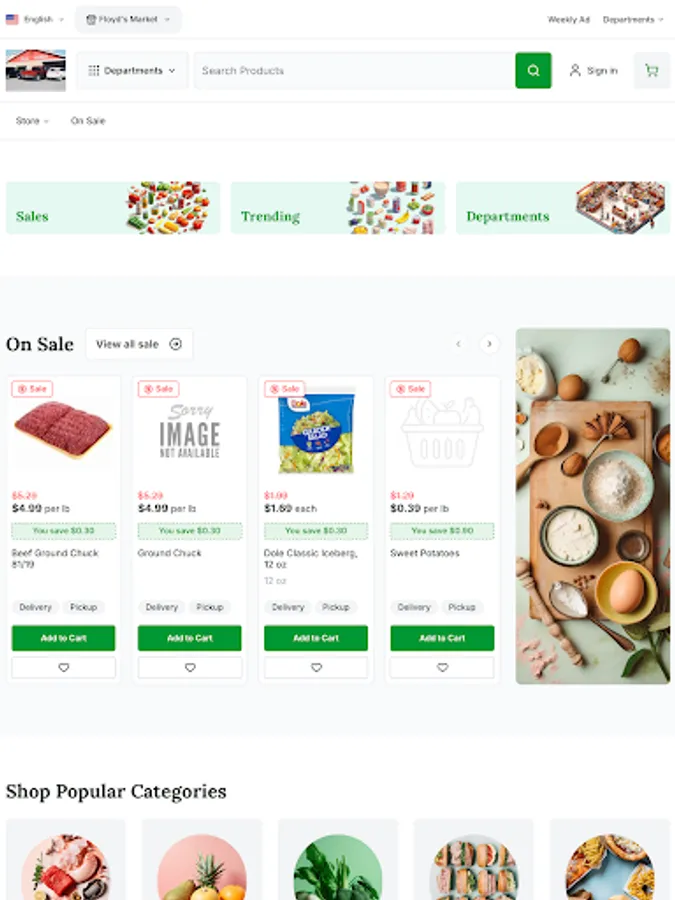675x900 pixels.
Task: Open the Floyd's Market store selector
Action: pyautogui.click(x=128, y=20)
